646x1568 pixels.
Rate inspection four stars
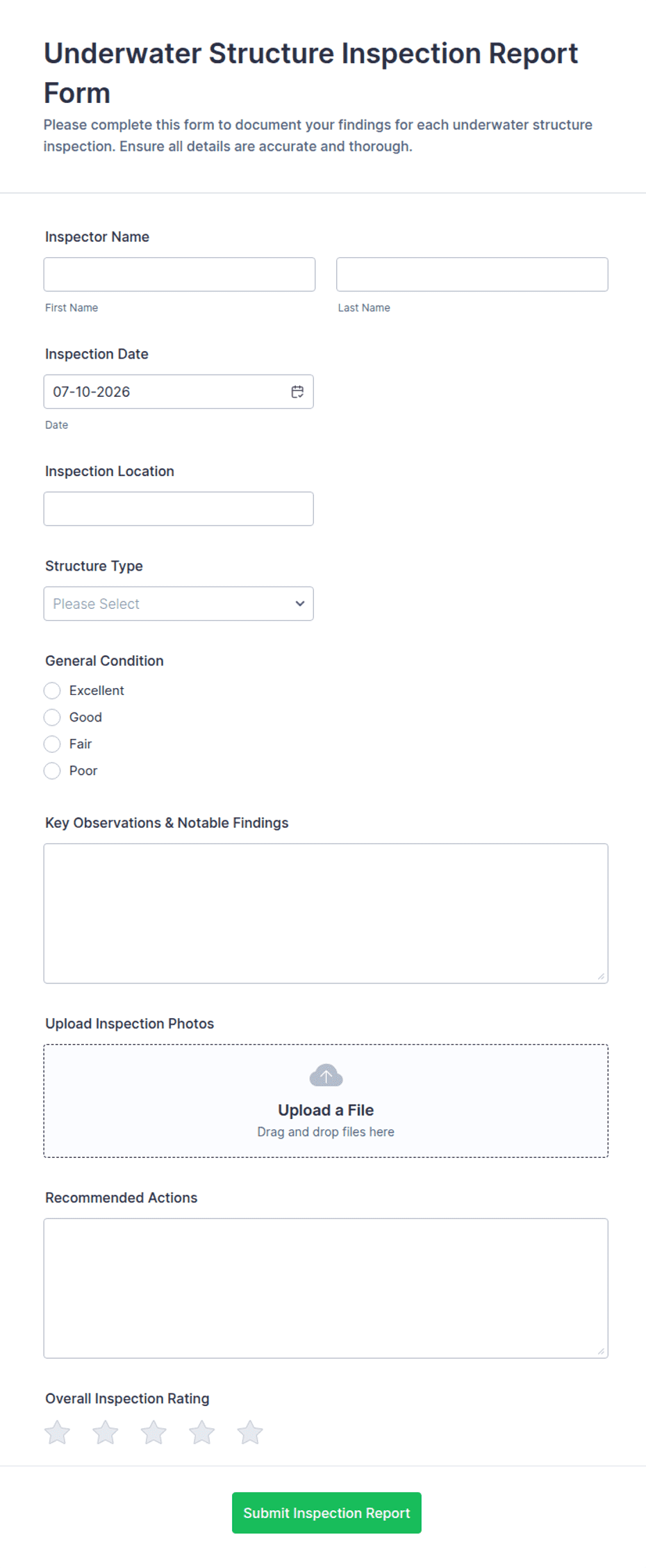pyautogui.click(x=202, y=1432)
